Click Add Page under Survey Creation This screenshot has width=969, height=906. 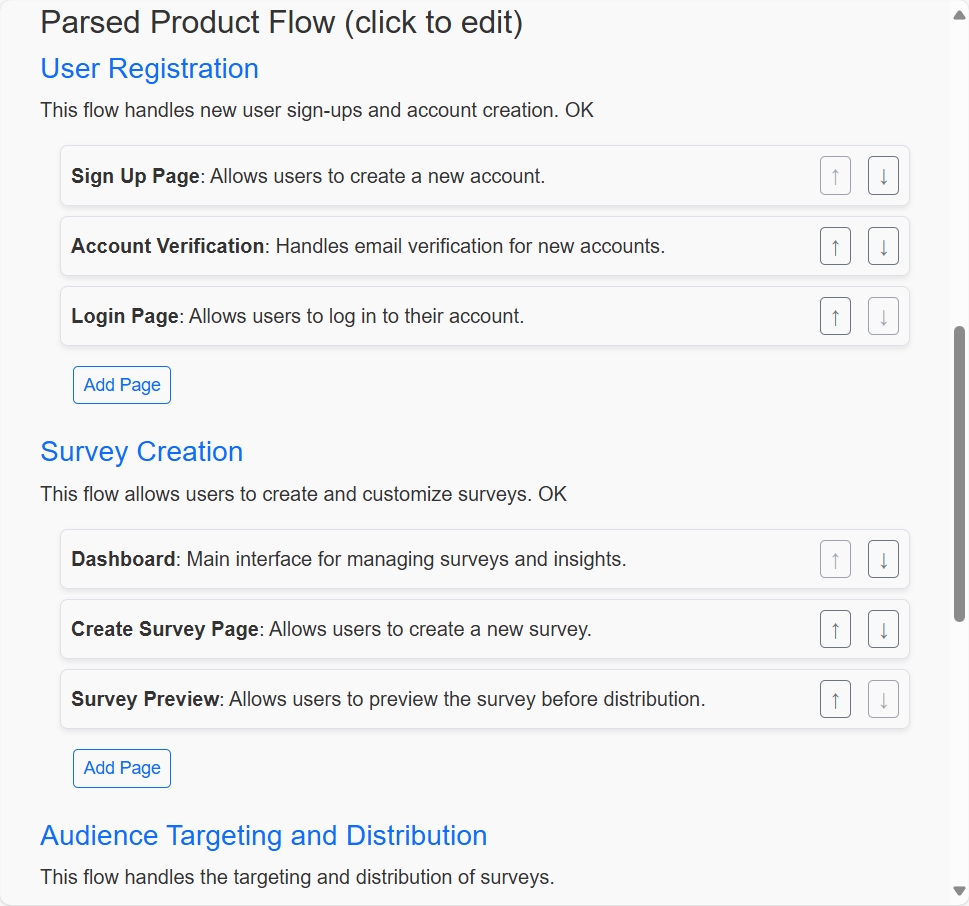click(122, 768)
